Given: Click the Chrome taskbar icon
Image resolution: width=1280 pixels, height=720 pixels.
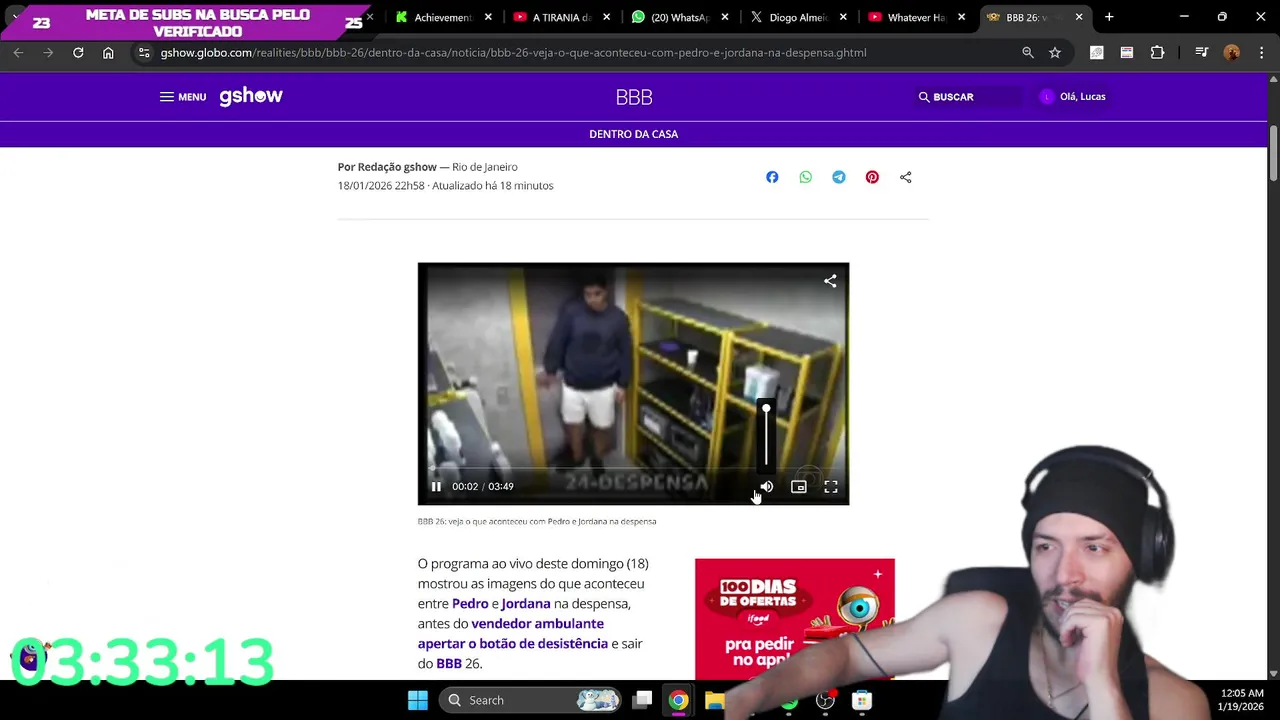Looking at the screenshot, I should (x=679, y=700).
